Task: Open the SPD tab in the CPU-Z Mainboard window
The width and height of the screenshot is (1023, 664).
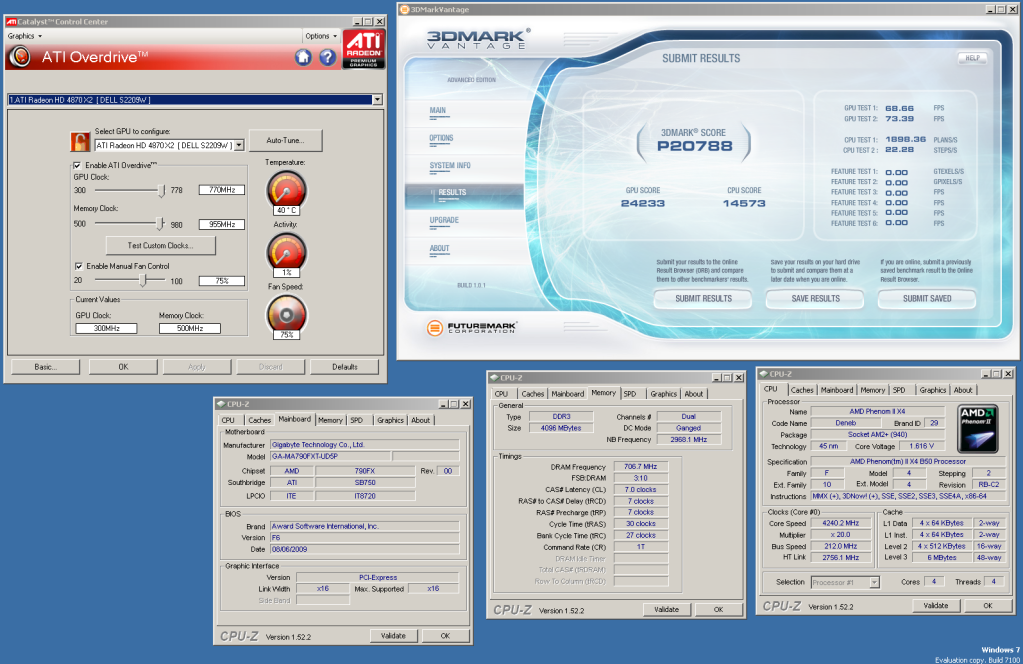Action: click(x=356, y=420)
